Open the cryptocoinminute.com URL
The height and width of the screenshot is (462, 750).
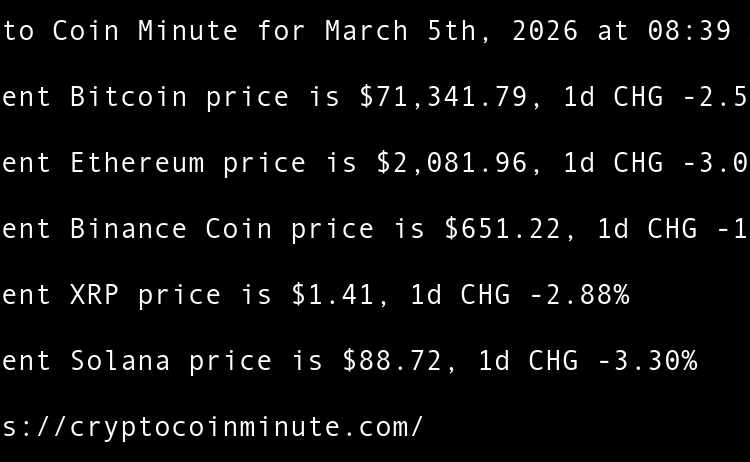[212, 427]
